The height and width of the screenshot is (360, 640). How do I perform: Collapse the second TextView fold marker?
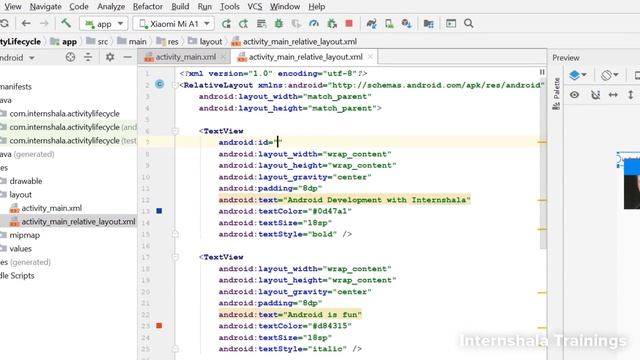click(175, 257)
